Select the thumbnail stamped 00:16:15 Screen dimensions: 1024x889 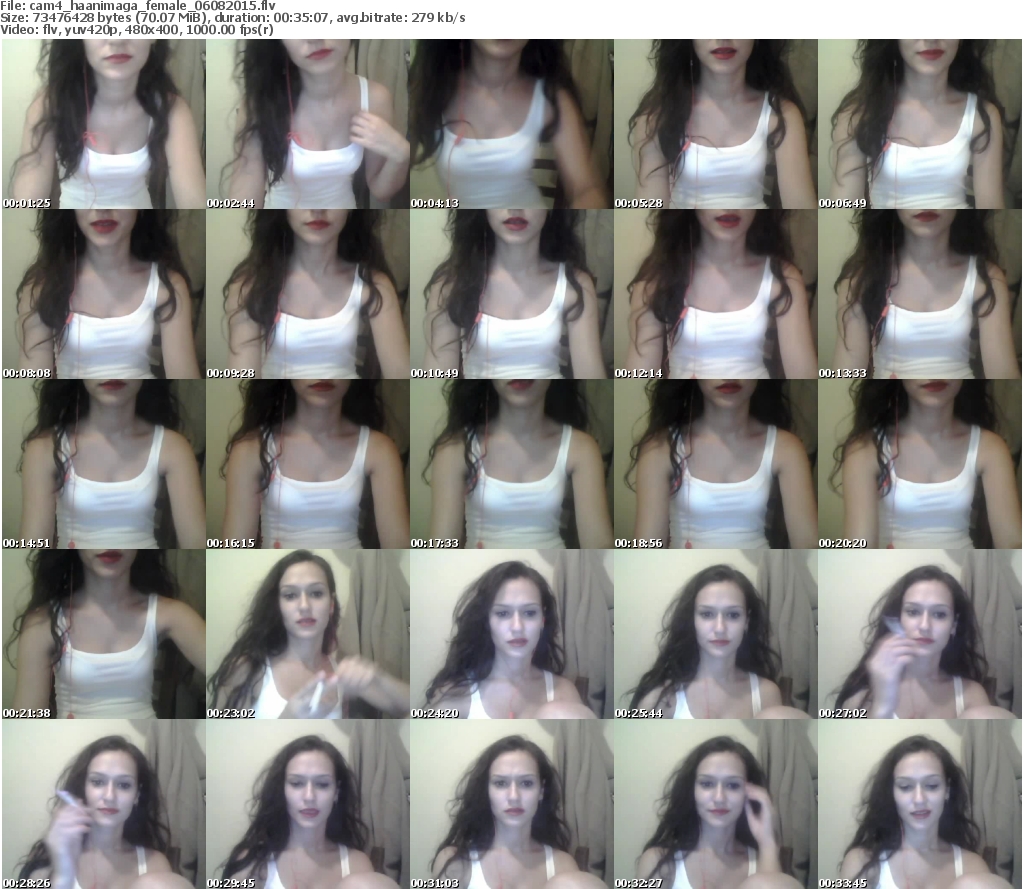tap(308, 464)
